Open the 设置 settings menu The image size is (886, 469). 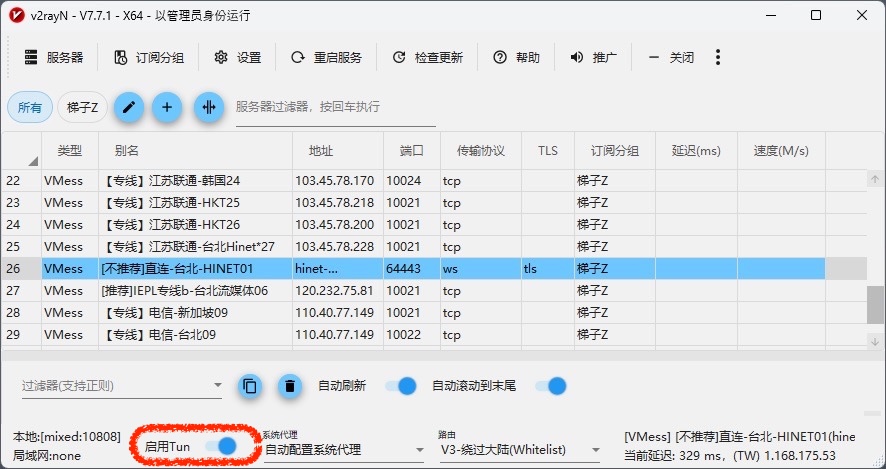[238, 58]
